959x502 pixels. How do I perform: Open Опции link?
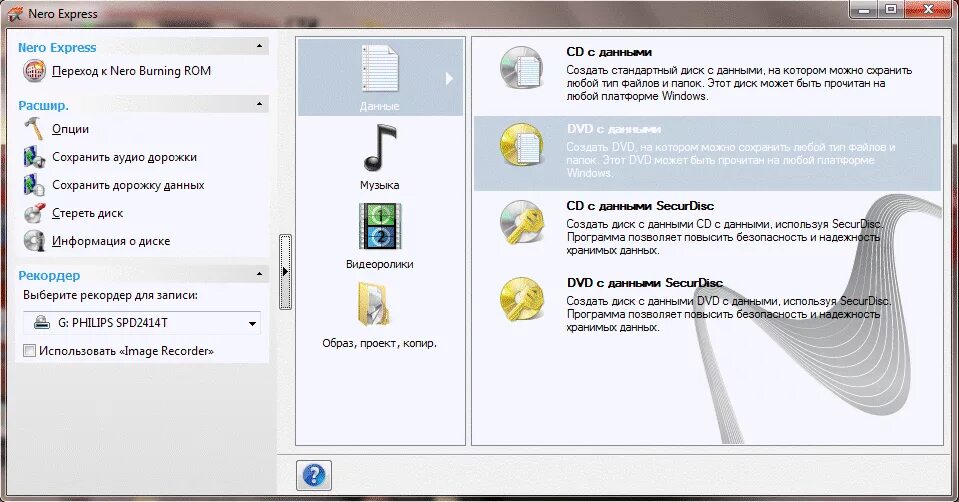coord(70,129)
